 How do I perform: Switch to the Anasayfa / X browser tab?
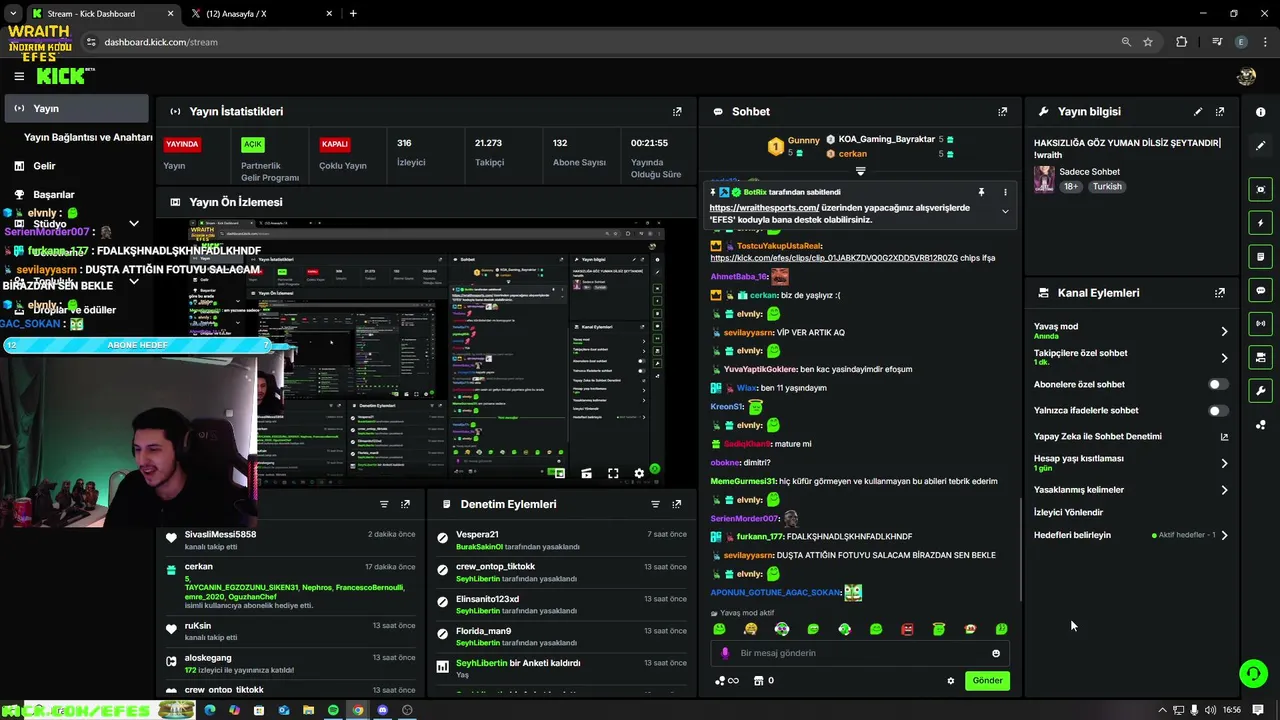[258, 13]
